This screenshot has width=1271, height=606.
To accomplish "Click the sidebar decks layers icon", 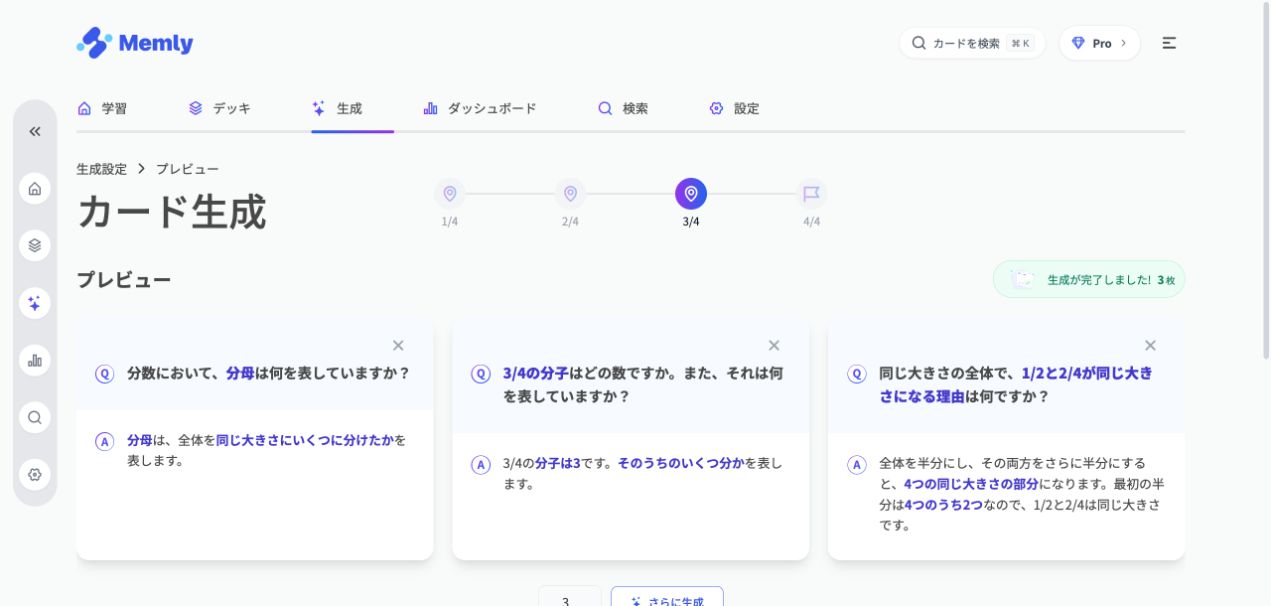I will [x=35, y=245].
